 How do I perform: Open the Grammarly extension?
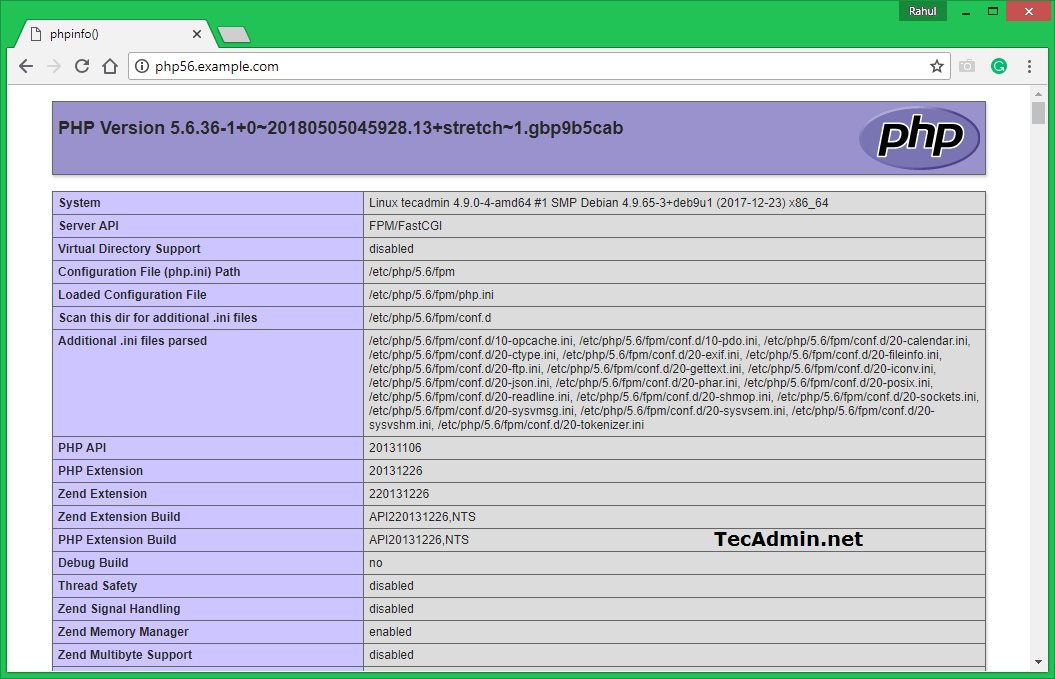998,66
